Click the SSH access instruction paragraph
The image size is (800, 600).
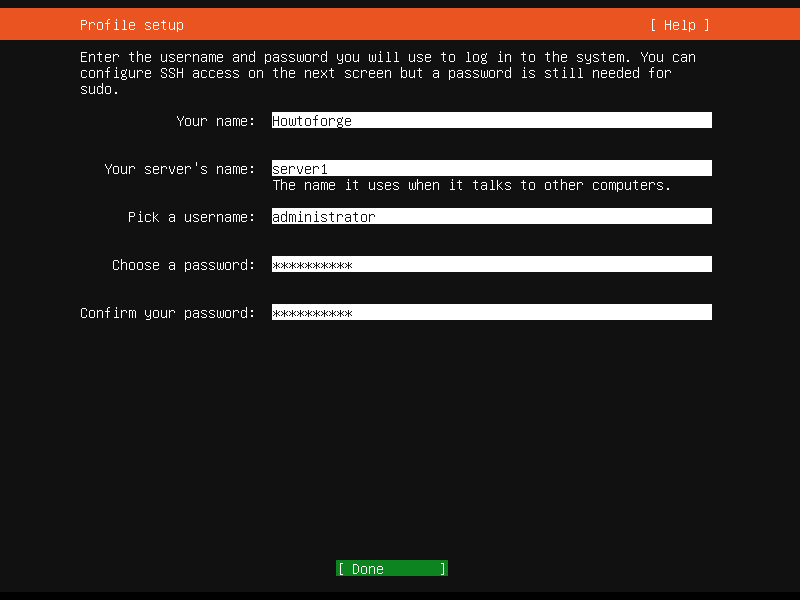(388, 73)
